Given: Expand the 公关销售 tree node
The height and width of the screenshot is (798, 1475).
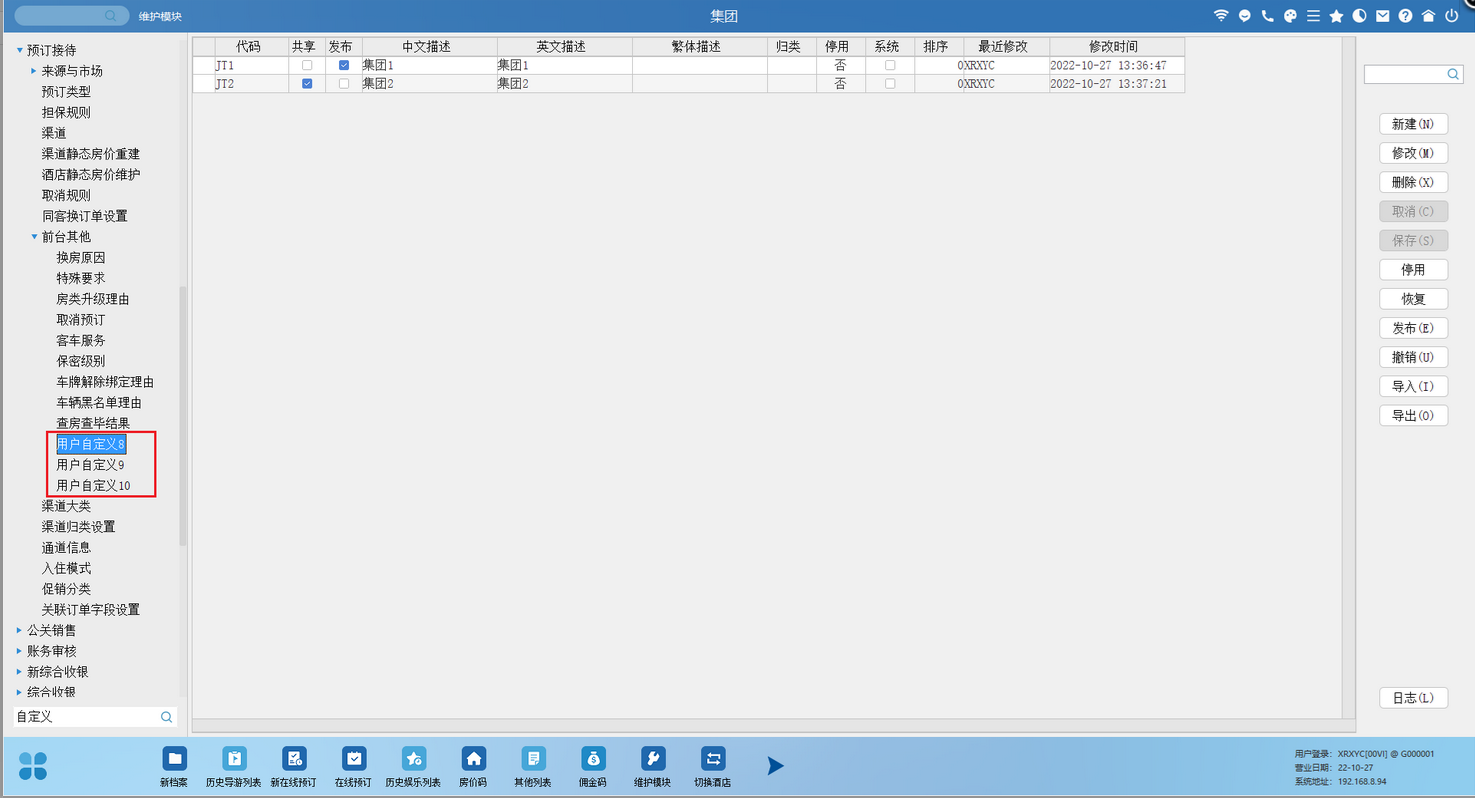Looking at the screenshot, I should point(19,630).
